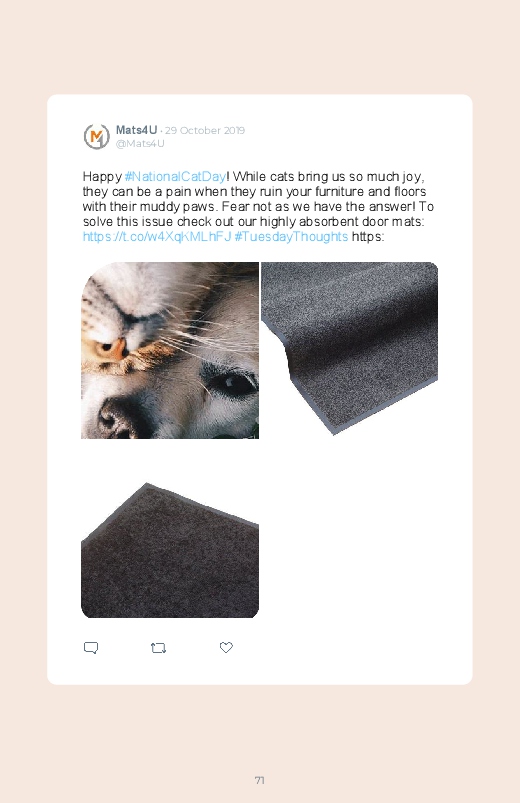Open the #TuesdayThoughts hashtag

tap(291, 237)
